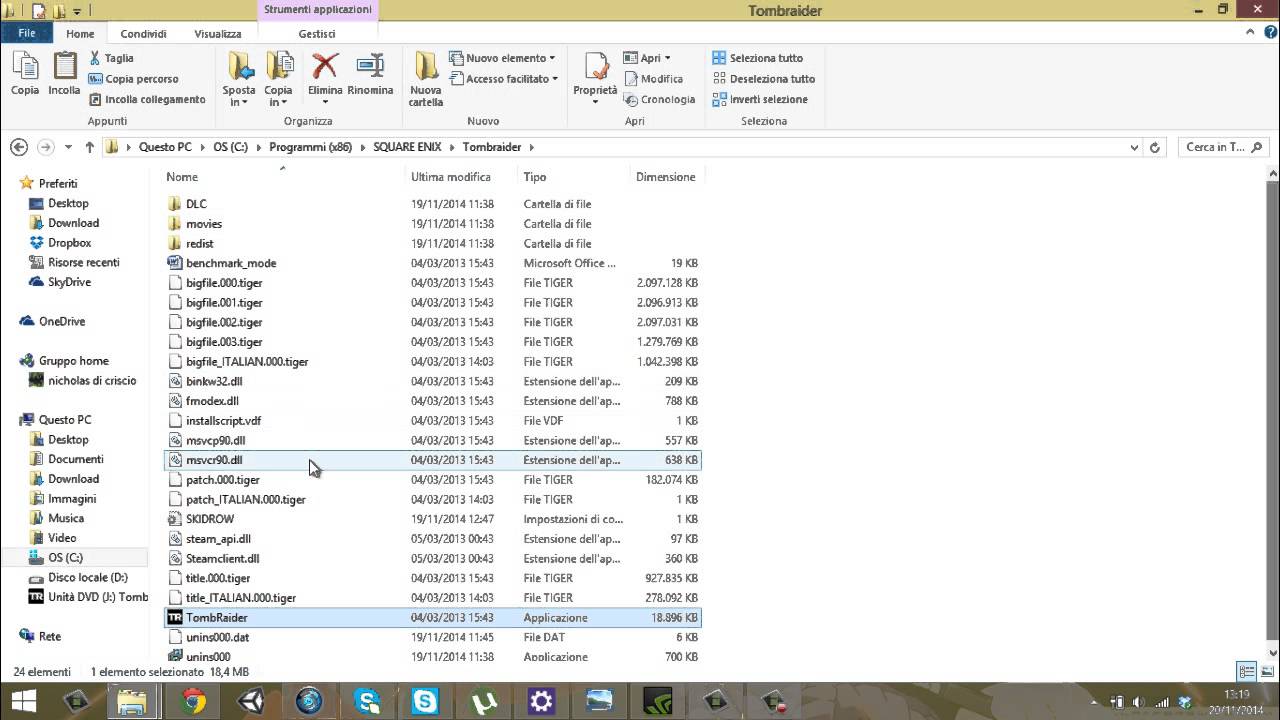Click Modifica in the Apri group
This screenshot has height=720, width=1280.
(x=654, y=79)
